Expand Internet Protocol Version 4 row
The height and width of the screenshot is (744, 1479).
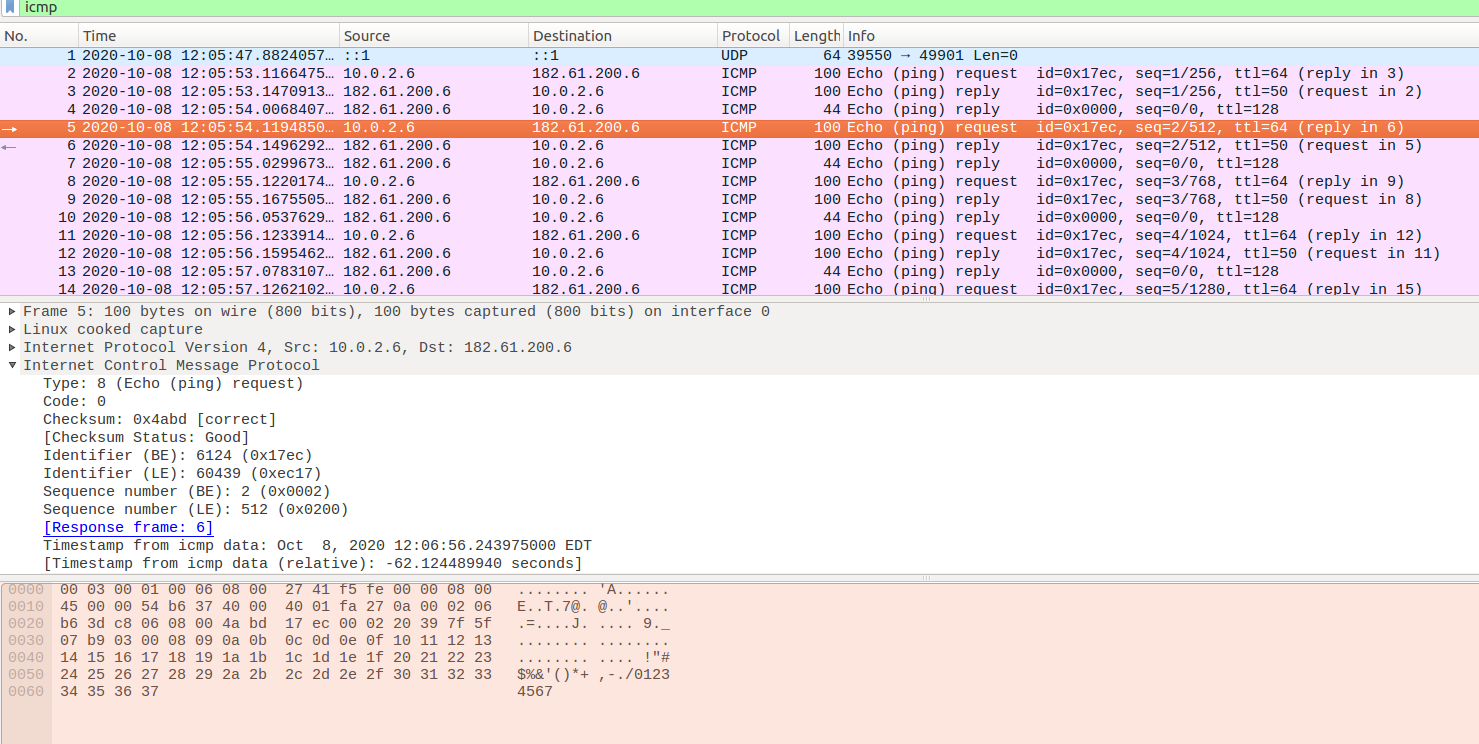(12, 348)
